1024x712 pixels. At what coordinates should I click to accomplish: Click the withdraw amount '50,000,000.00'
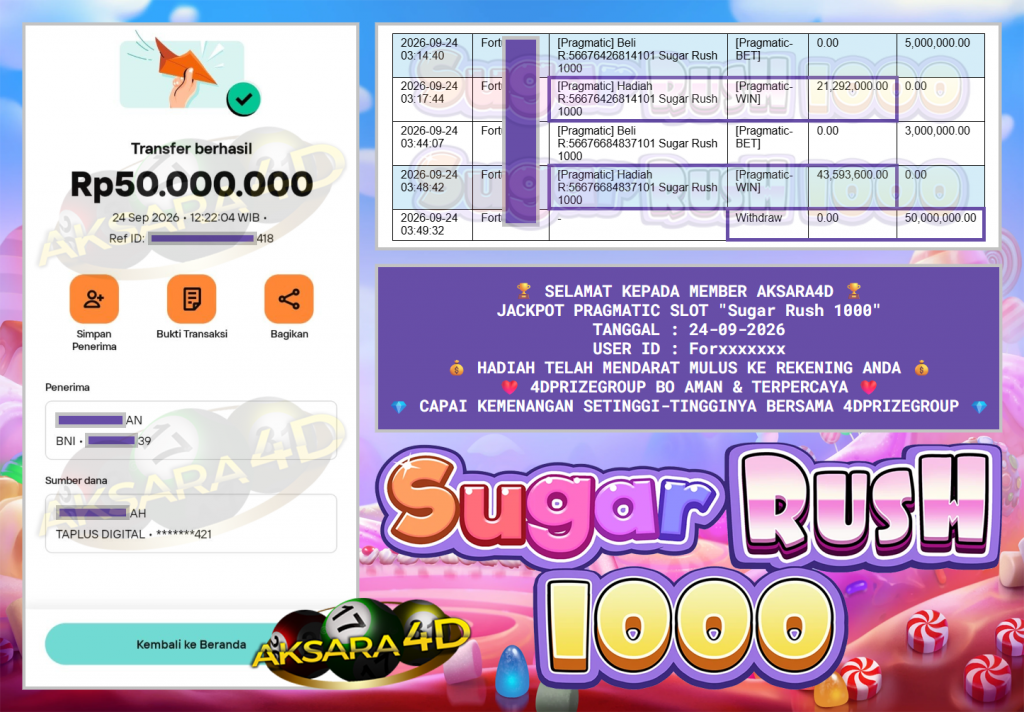pyautogui.click(x=940, y=218)
